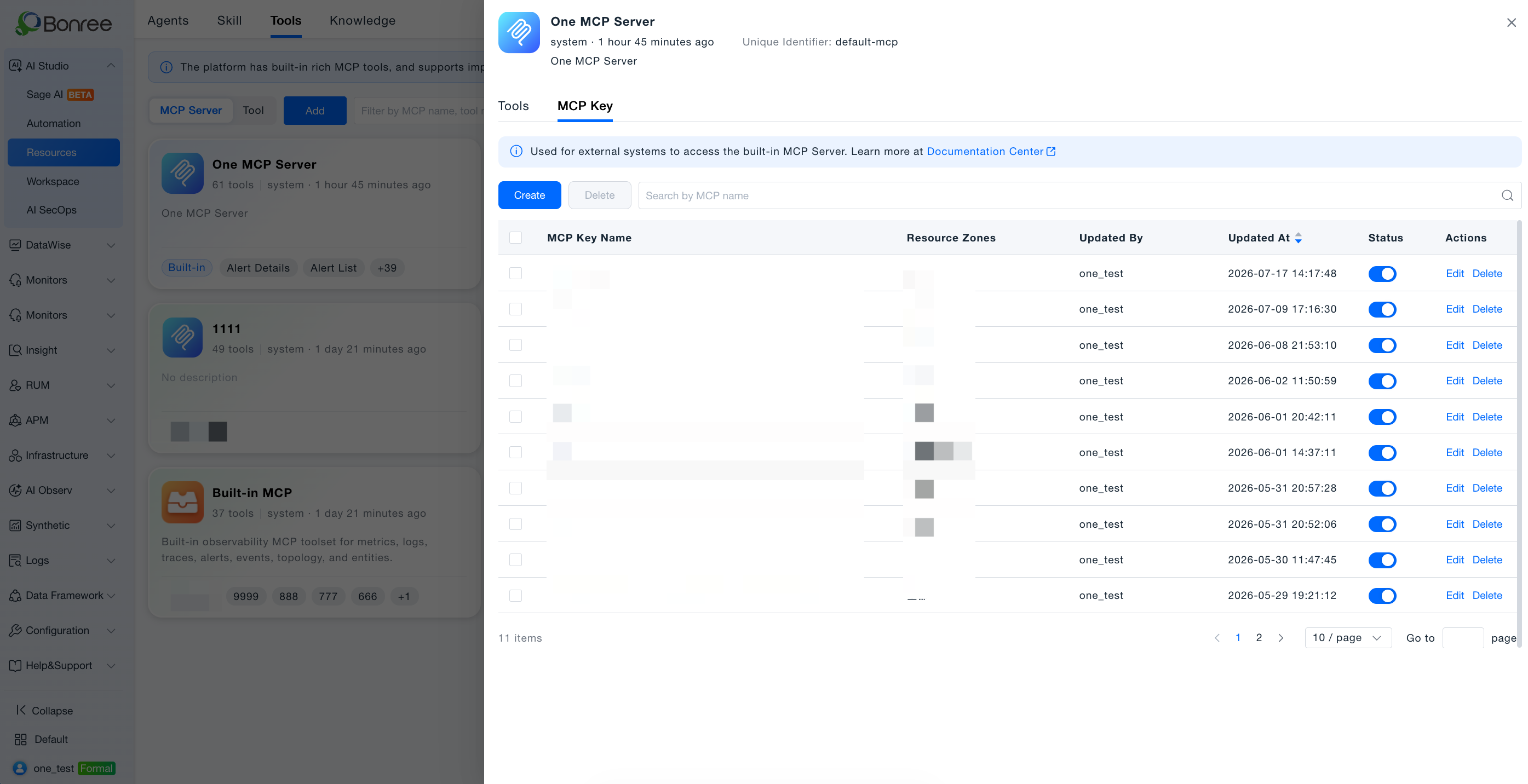Screen dimensions: 1528x784
Task: Click the One MCP Server panel header icon
Action: (519, 33)
